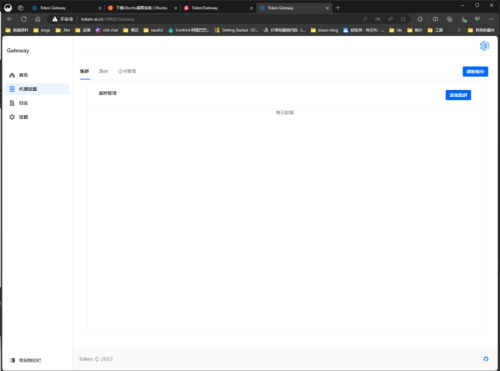The width and height of the screenshot is (500, 371).
Task: Click the GitHub icon in the footer
Action: pos(486,359)
